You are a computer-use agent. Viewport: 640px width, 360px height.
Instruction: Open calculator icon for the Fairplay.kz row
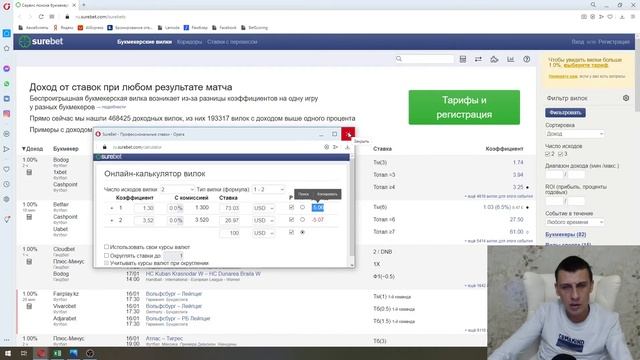tap(29, 306)
